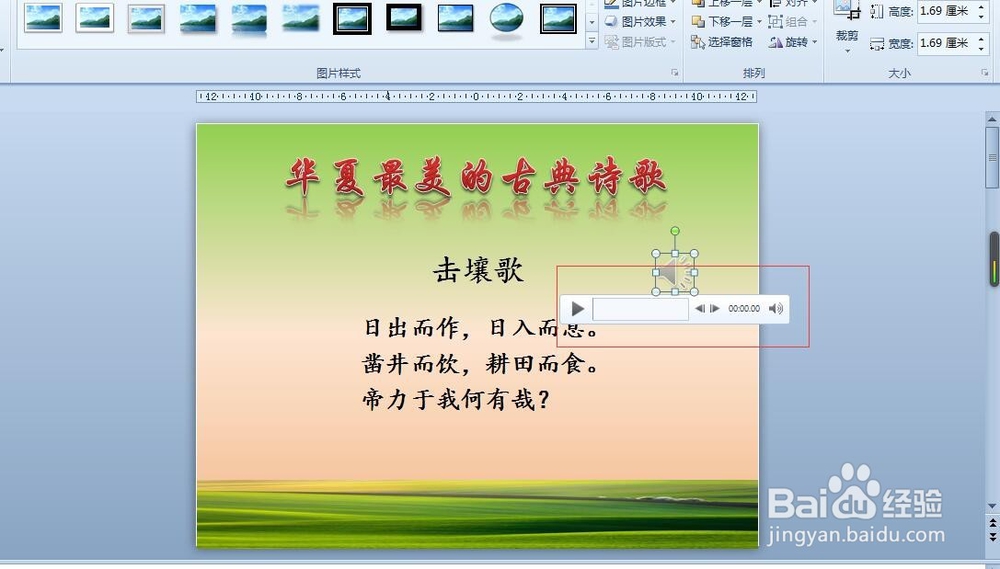Image resolution: width=1000 pixels, height=569 pixels.
Task: Apply the soft-edge rectangle picture style
Action: coord(301,18)
